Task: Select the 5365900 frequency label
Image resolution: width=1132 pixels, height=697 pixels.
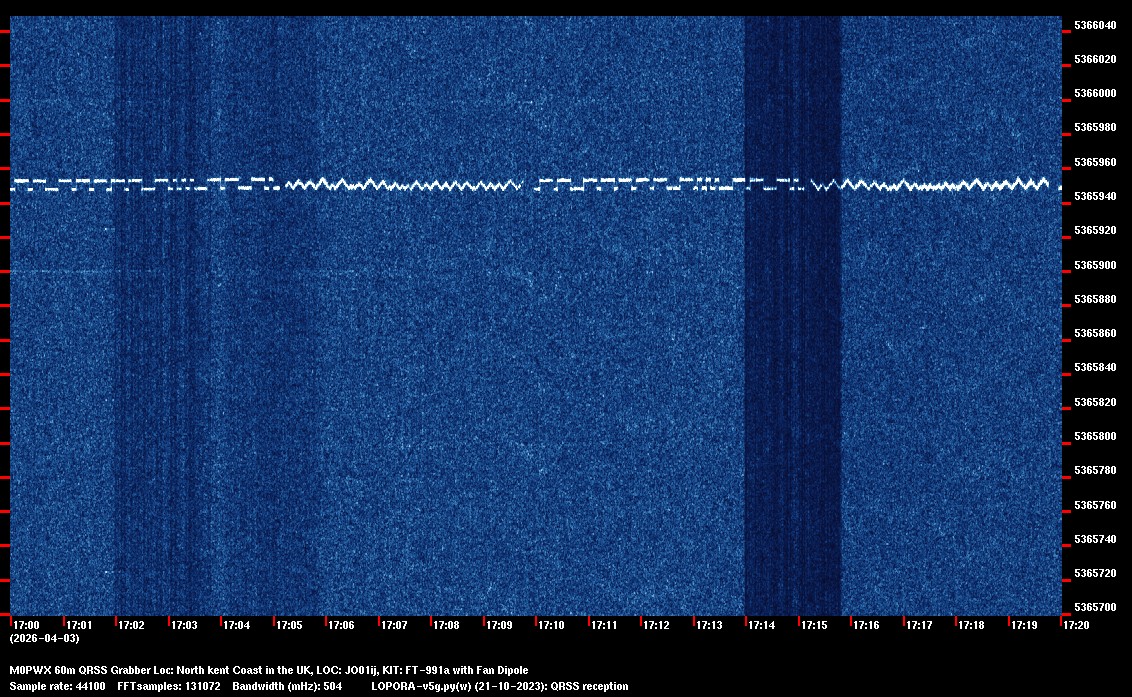Action: tap(1095, 265)
